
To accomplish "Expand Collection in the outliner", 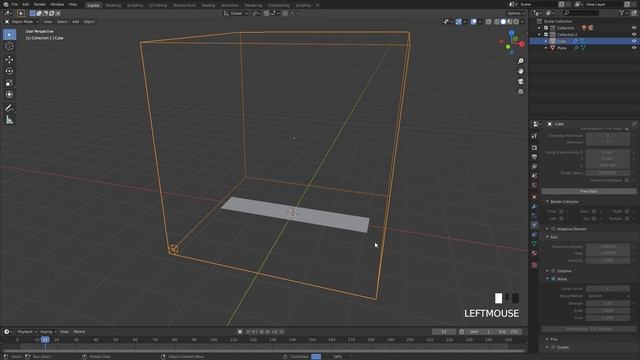I will pyautogui.click(x=540, y=28).
